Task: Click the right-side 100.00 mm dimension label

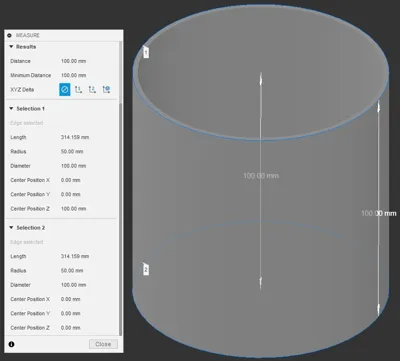Action: point(379,213)
